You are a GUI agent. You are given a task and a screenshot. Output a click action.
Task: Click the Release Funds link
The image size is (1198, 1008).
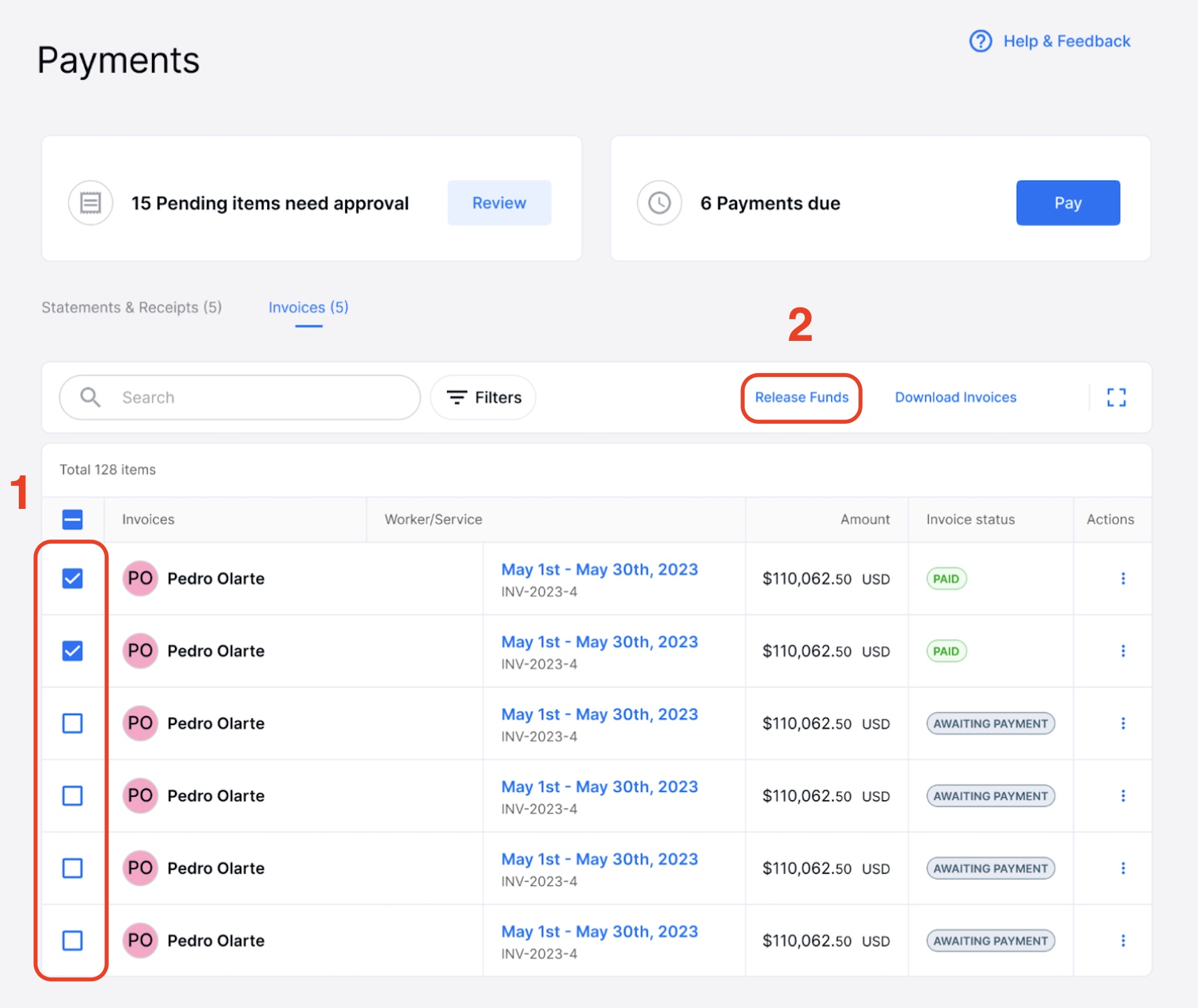[801, 397]
